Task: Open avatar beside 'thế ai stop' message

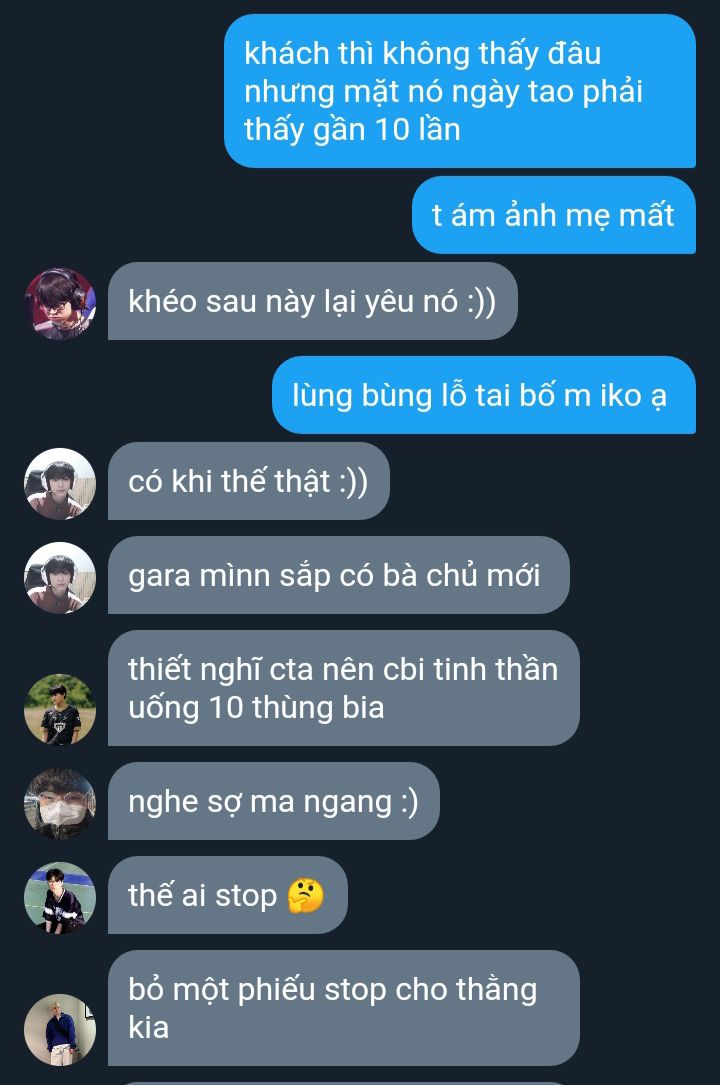Action: 60,897
